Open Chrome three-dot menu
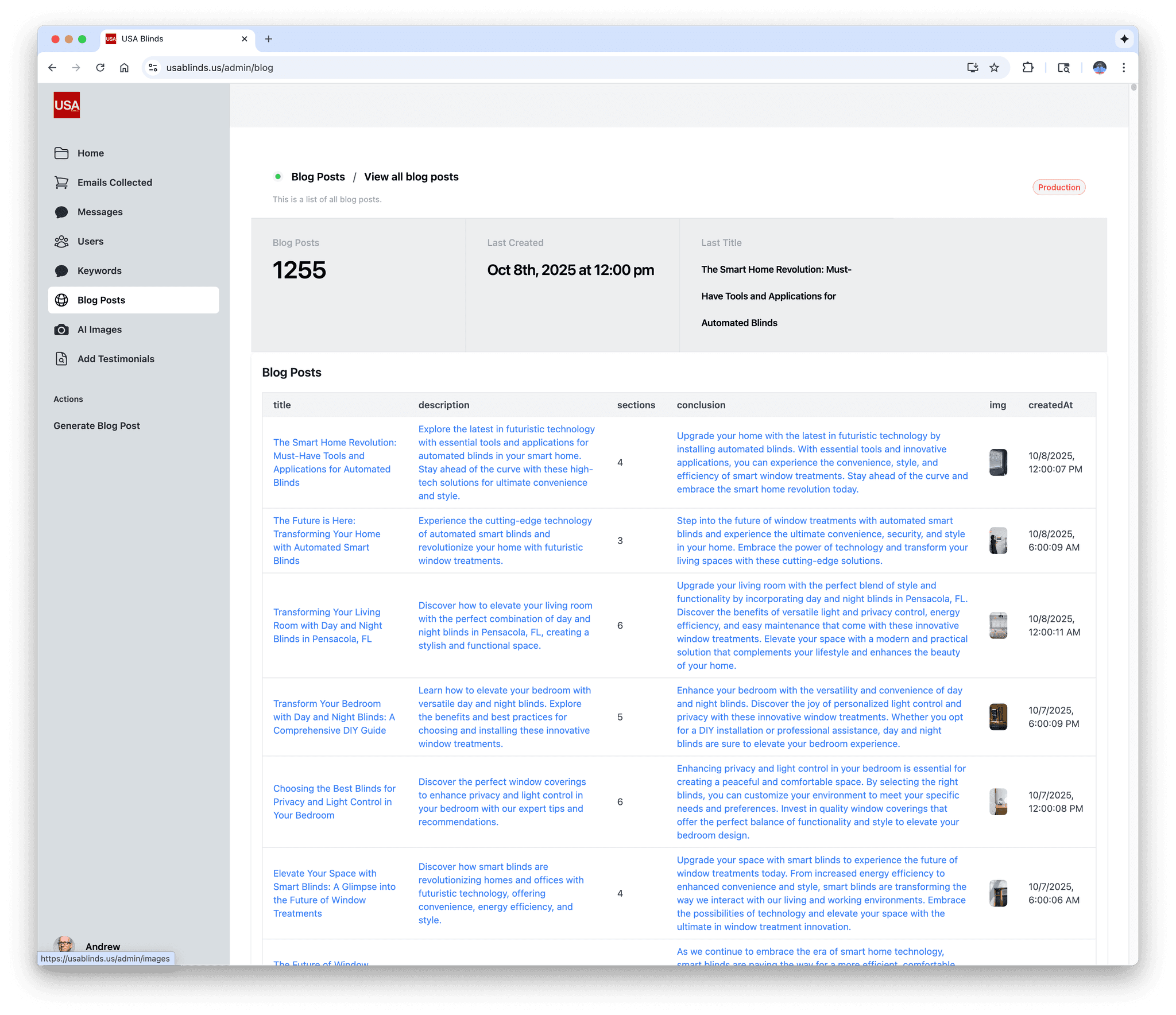 pos(1124,68)
